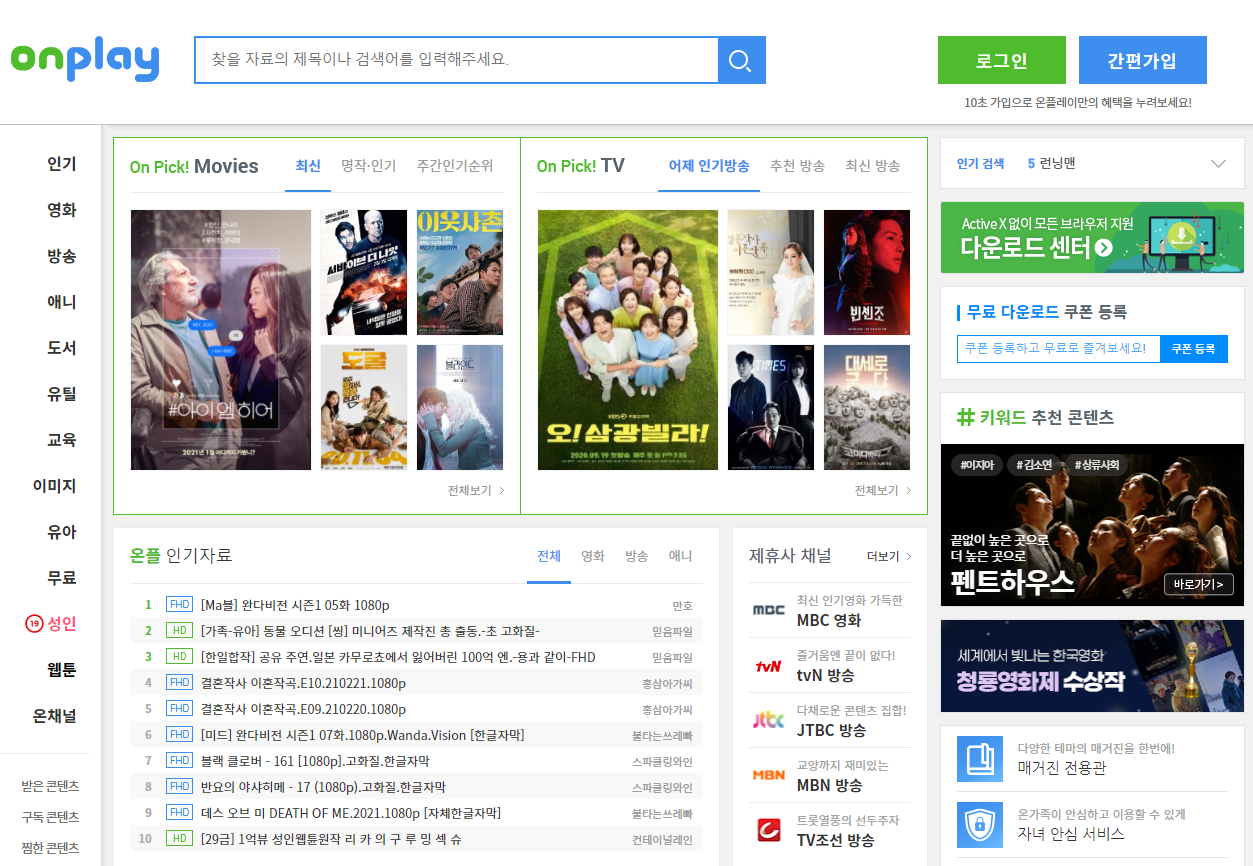The height and width of the screenshot is (866, 1253).
Task: Open the 대세로 TV poster
Action: coord(867,407)
